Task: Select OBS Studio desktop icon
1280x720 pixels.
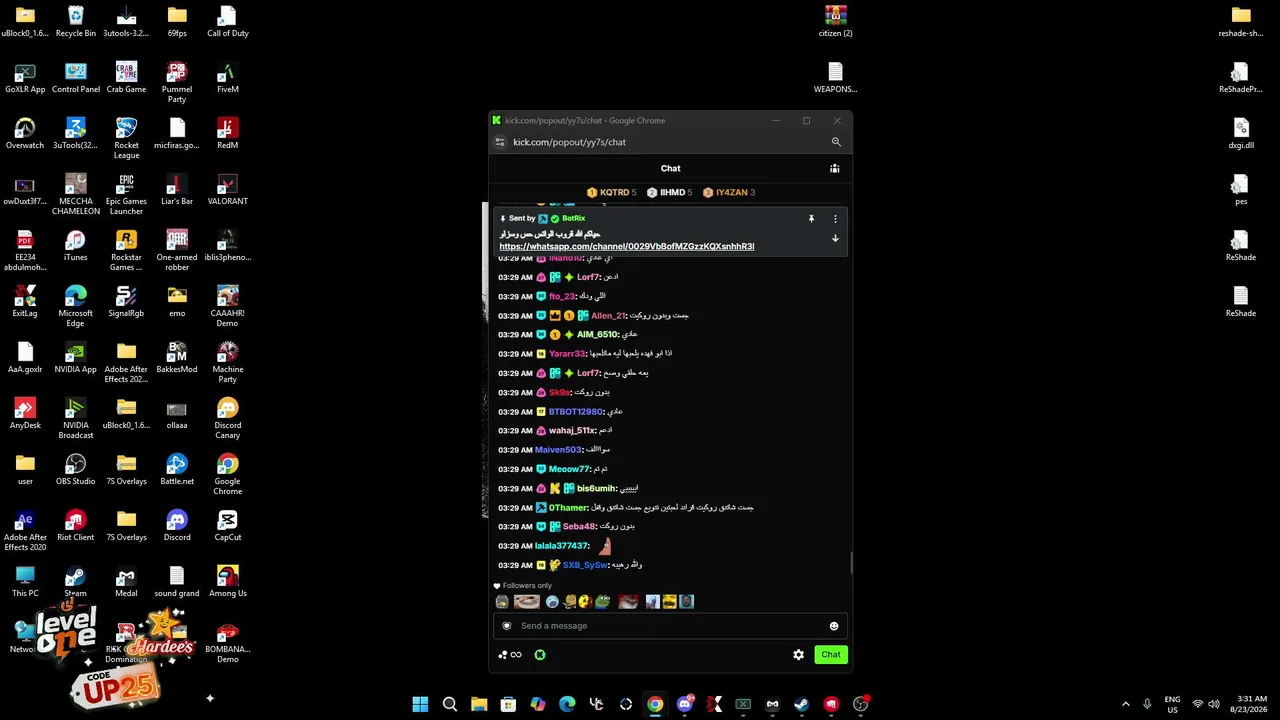Action: pos(76,469)
